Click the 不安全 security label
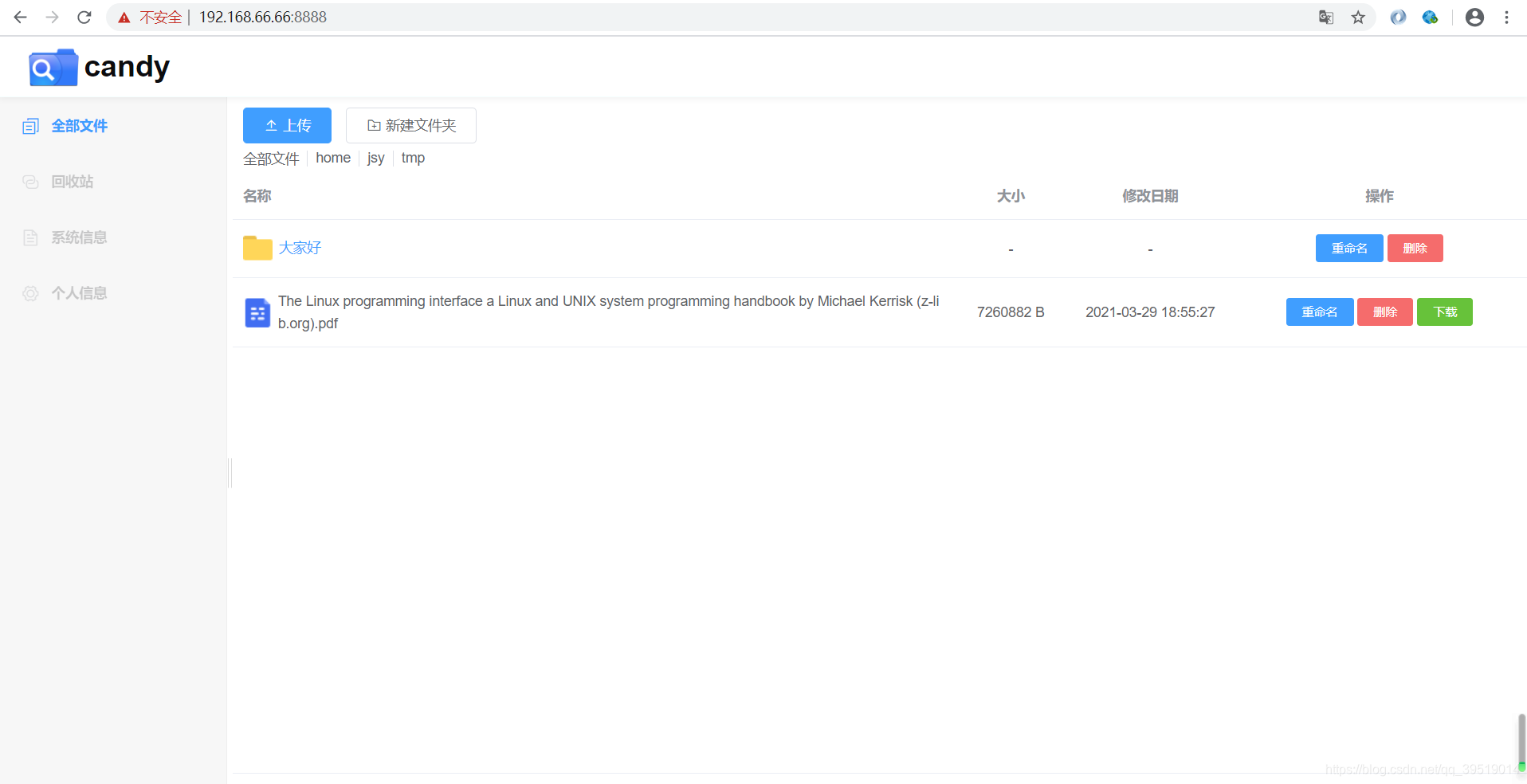This screenshot has width=1527, height=784. tap(160, 18)
